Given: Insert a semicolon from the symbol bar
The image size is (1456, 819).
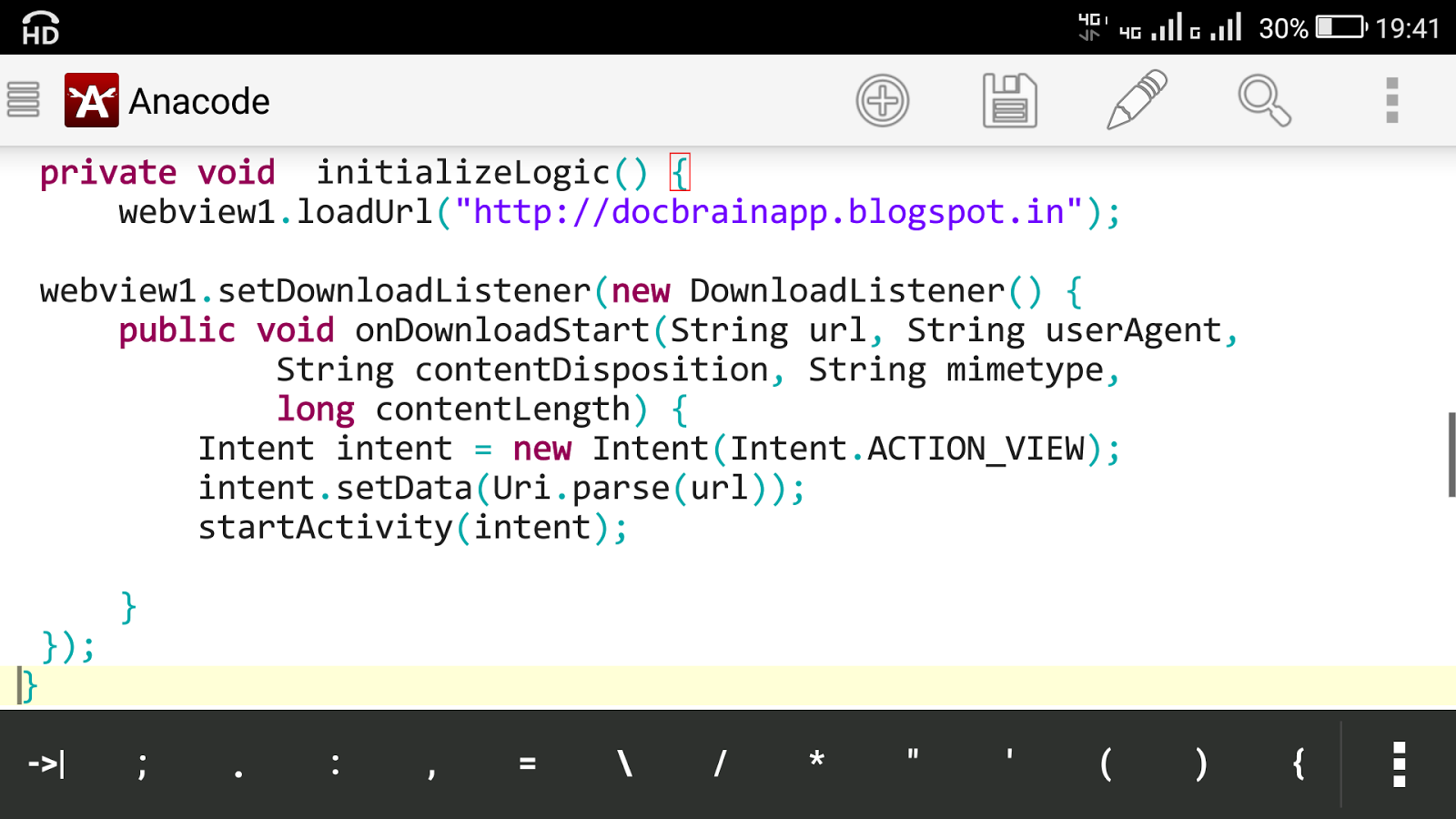Looking at the screenshot, I should [x=142, y=764].
